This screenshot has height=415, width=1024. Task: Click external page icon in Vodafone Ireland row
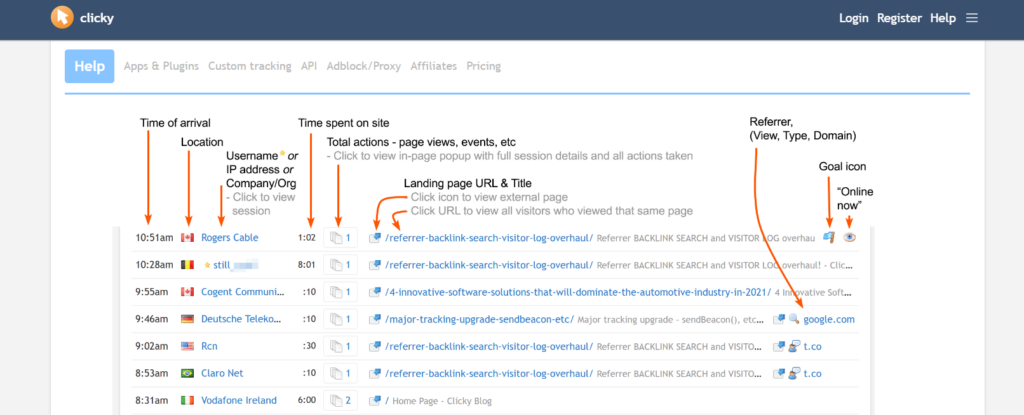[375, 401]
